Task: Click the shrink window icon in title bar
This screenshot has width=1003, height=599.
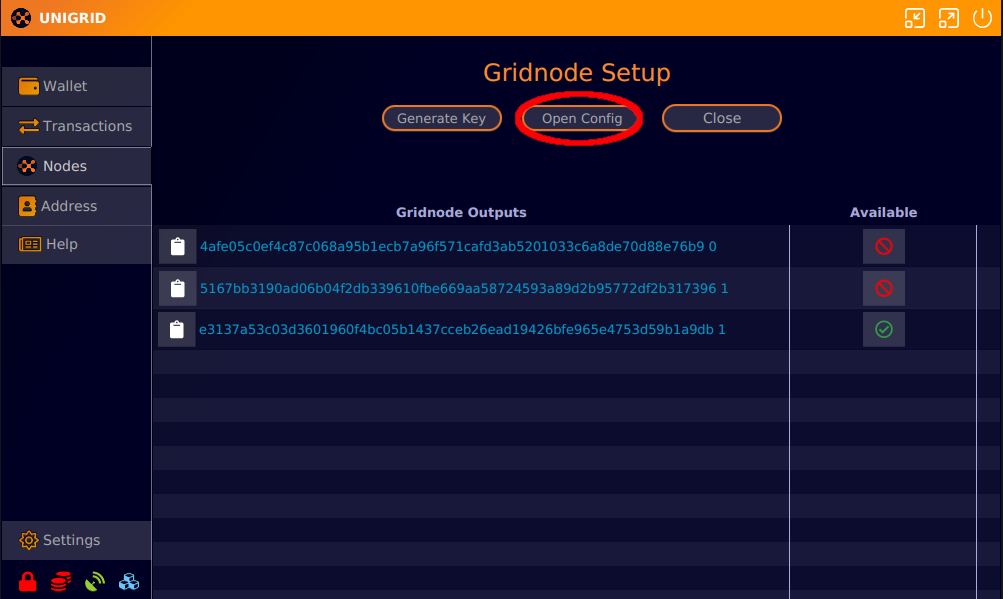Action: (915, 18)
